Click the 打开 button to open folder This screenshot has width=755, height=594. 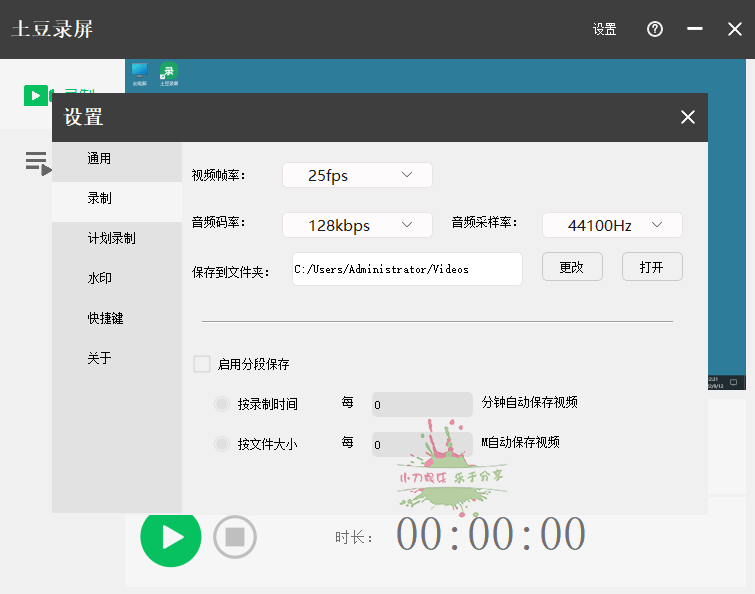(x=652, y=267)
